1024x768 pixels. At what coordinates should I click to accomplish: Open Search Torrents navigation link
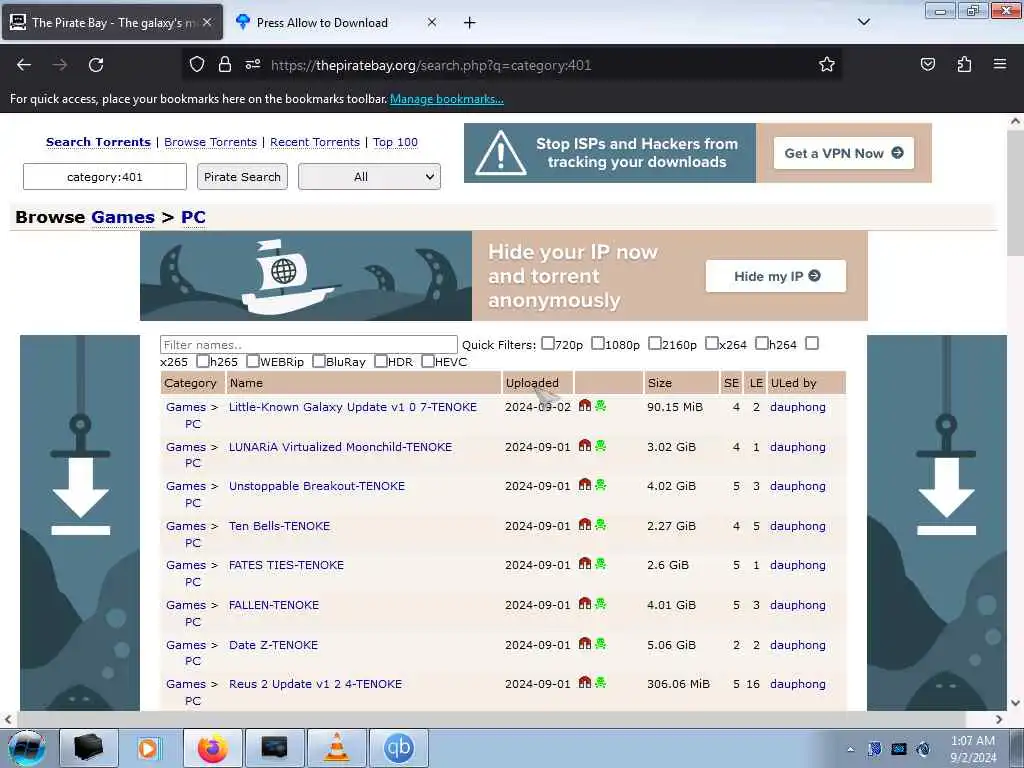tap(98, 142)
